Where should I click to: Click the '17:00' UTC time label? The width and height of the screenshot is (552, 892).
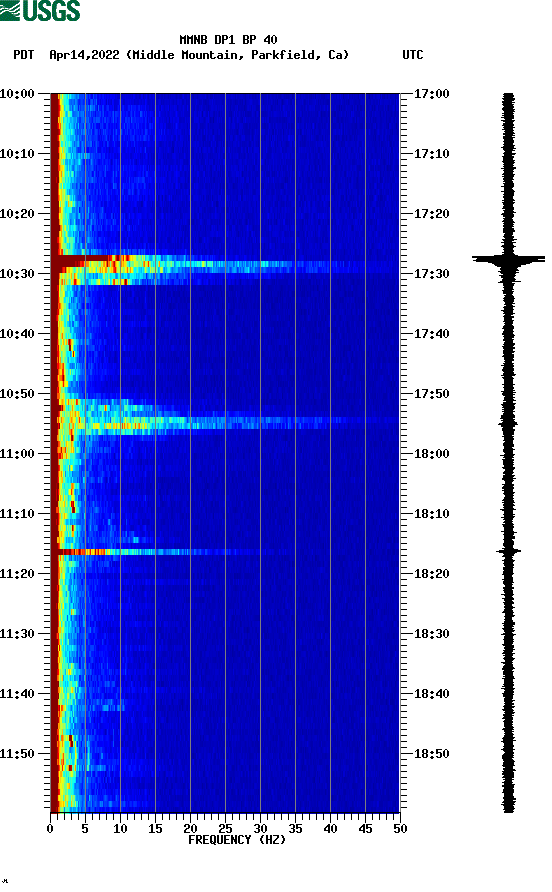pyautogui.click(x=431, y=94)
